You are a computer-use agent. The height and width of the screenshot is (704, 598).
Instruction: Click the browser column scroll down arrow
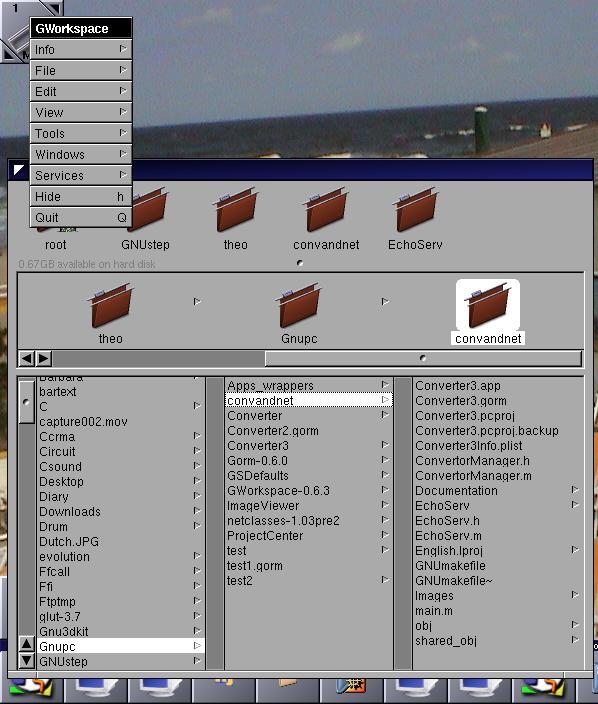tap(26, 661)
